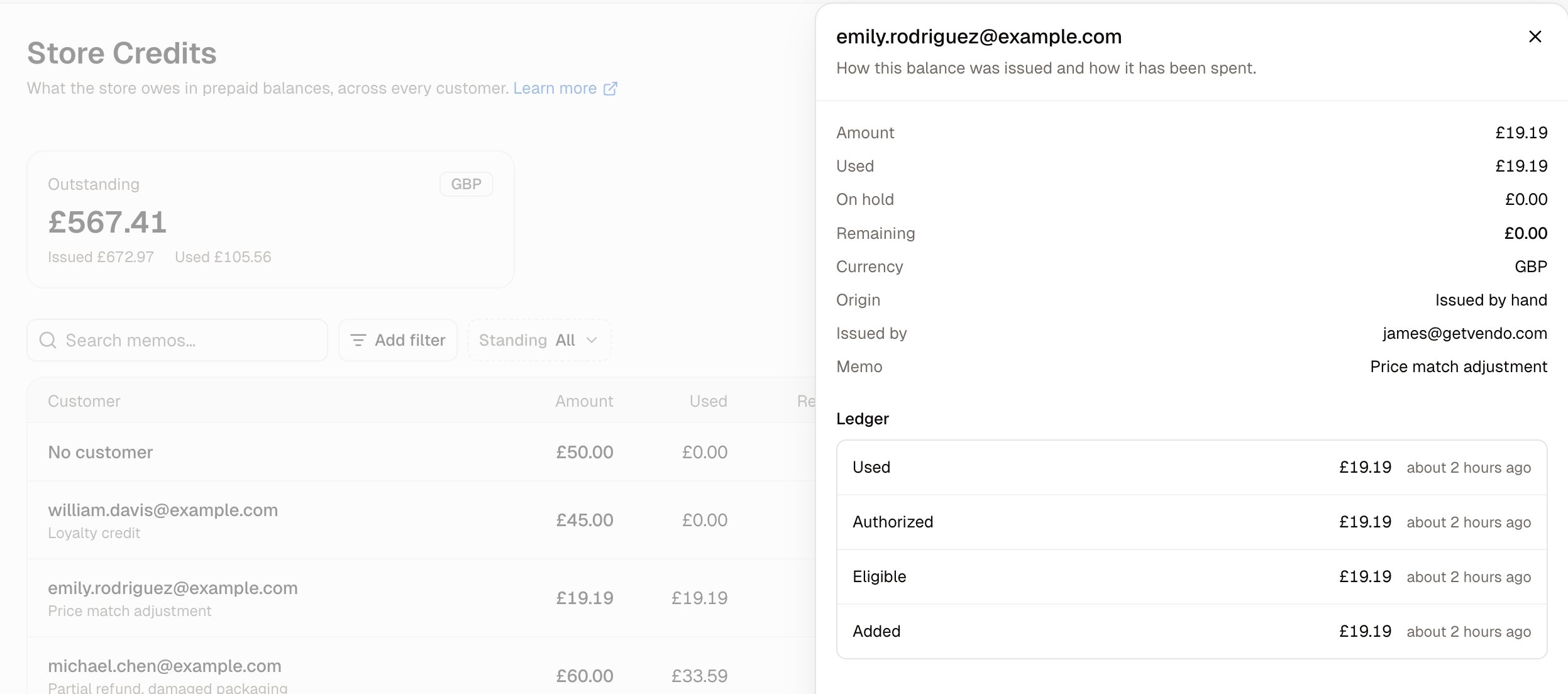Click the Customer column header
Image resolution: width=1568 pixels, height=694 pixels.
click(x=84, y=401)
